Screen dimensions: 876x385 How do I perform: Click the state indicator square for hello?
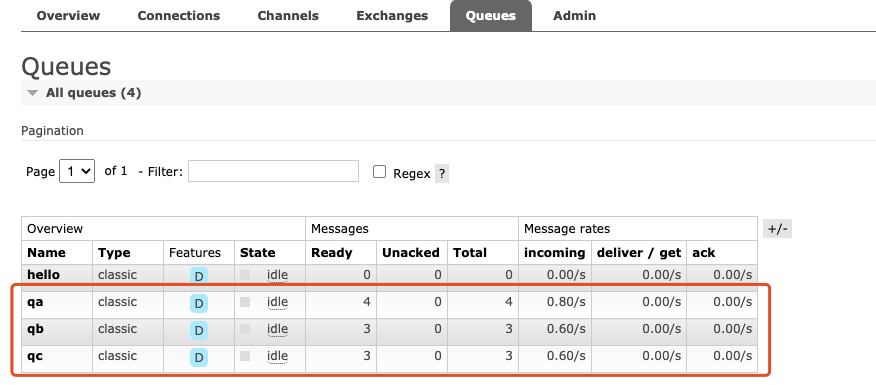click(245, 274)
